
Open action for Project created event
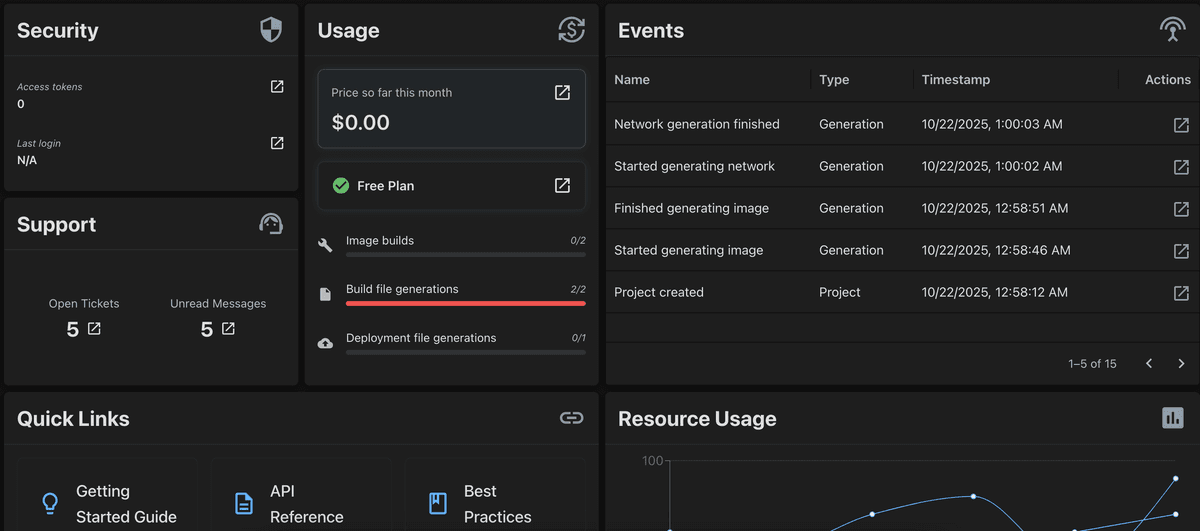coord(1181,293)
